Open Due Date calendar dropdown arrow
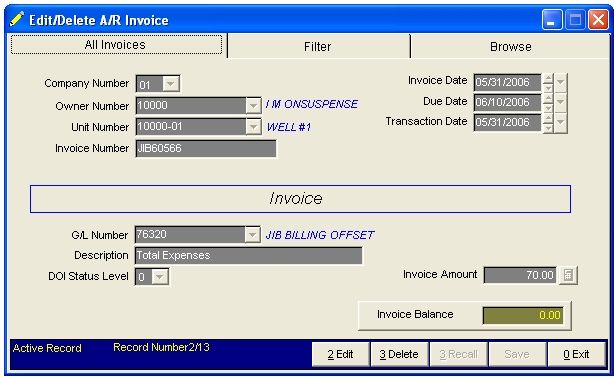 [561, 103]
